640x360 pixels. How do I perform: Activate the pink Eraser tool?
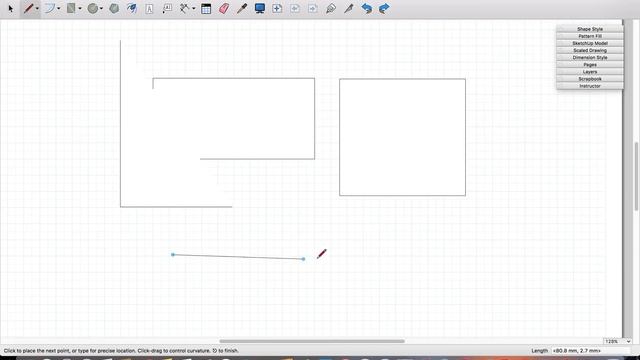pyautogui.click(x=224, y=9)
